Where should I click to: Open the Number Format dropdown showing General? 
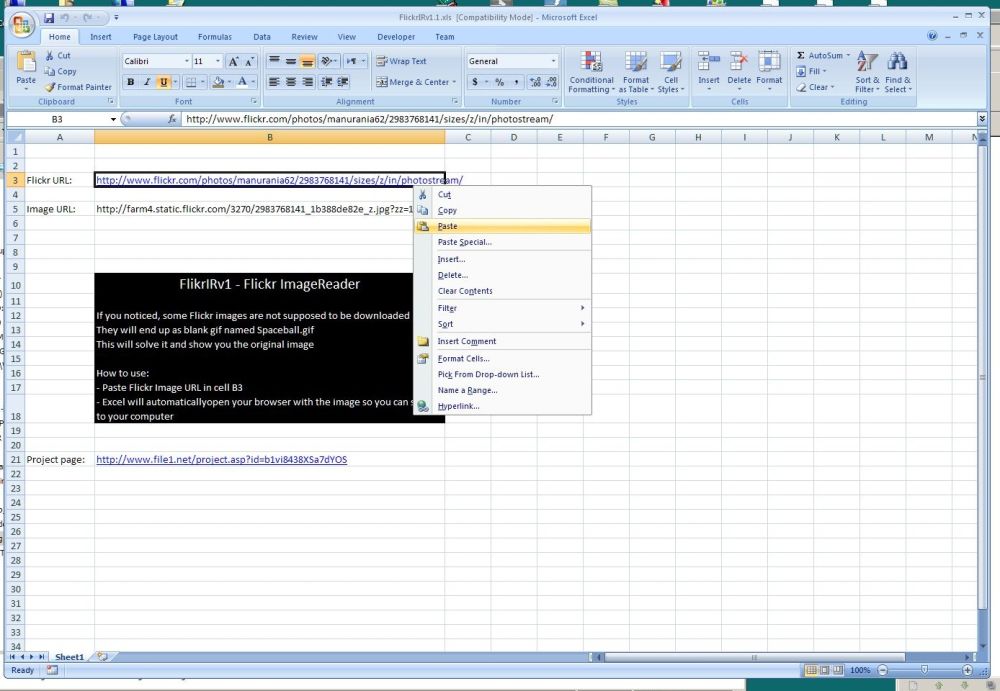553,61
